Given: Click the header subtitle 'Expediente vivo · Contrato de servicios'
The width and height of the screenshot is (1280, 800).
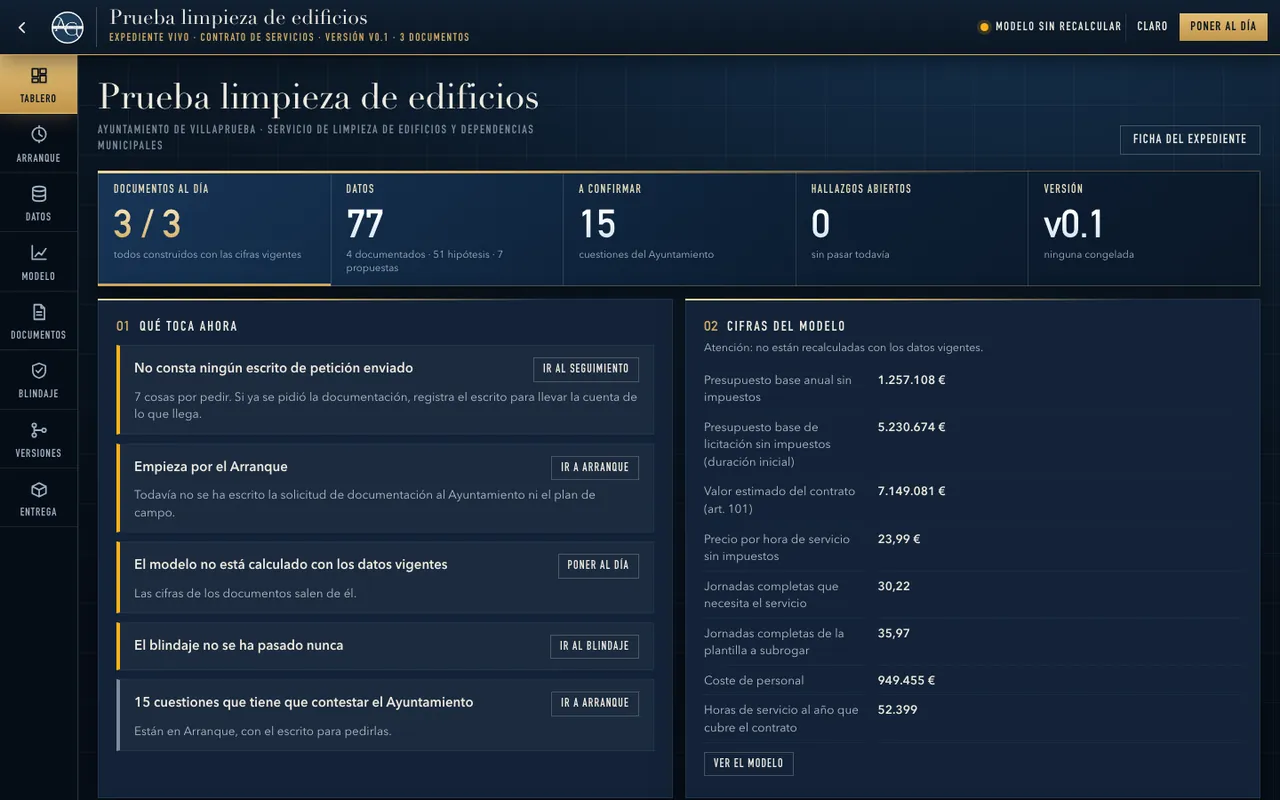Looking at the screenshot, I should pos(213,38).
